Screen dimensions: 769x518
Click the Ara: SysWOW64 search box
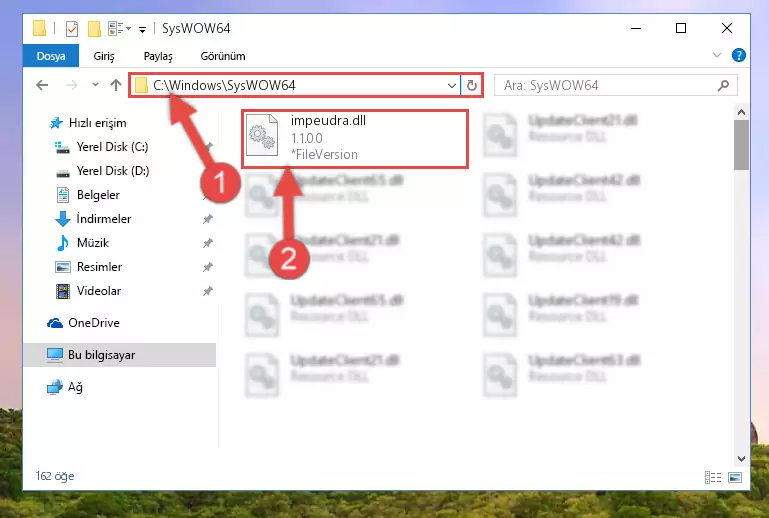615,86
